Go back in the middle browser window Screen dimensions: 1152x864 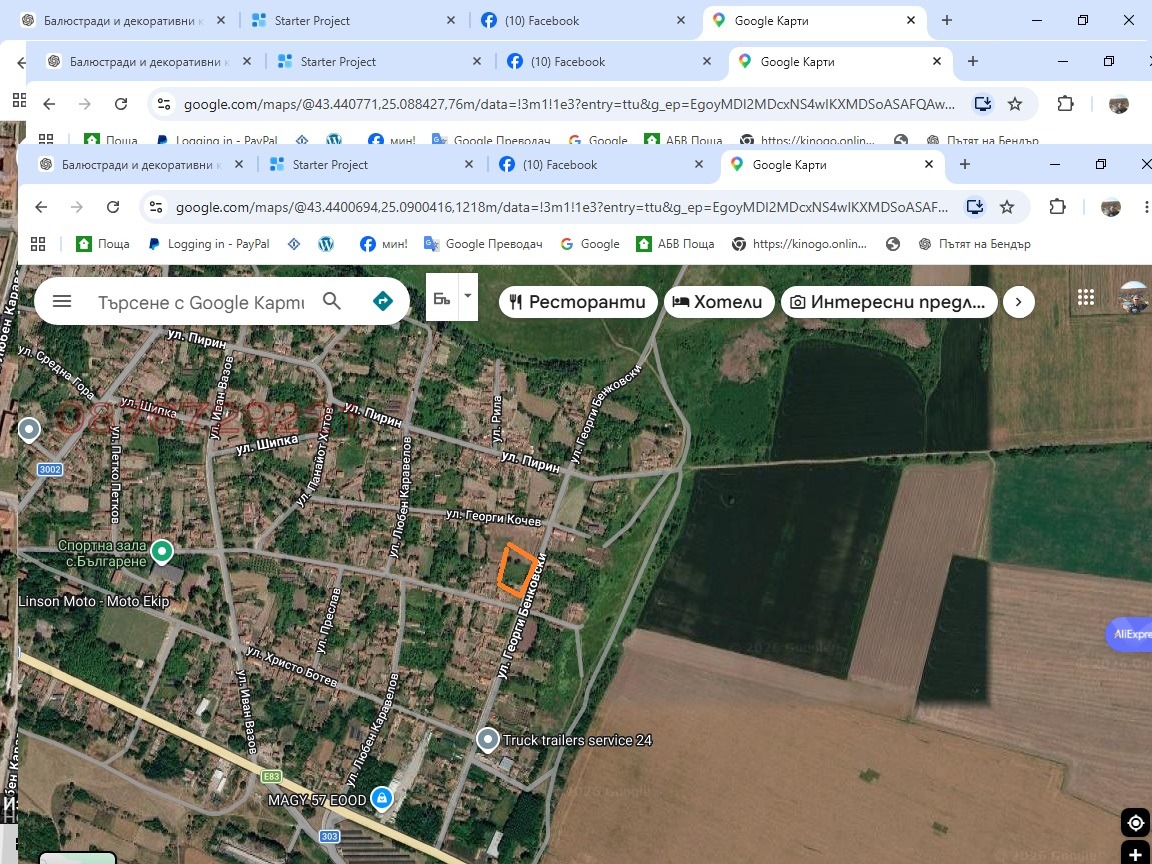[49, 104]
